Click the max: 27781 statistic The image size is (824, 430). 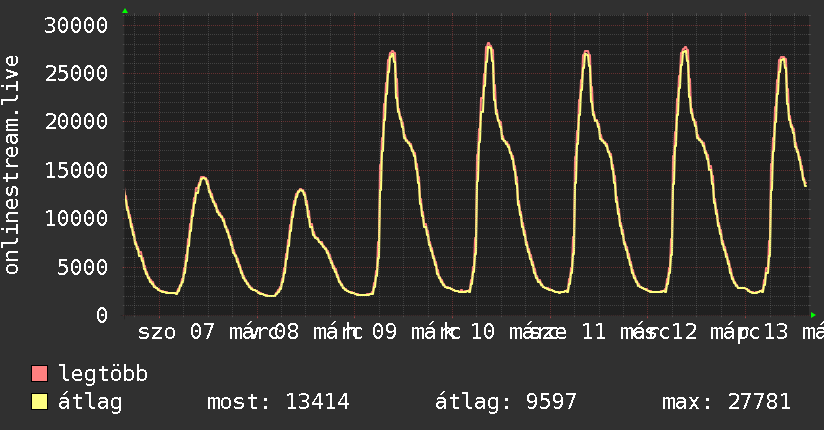(726, 402)
